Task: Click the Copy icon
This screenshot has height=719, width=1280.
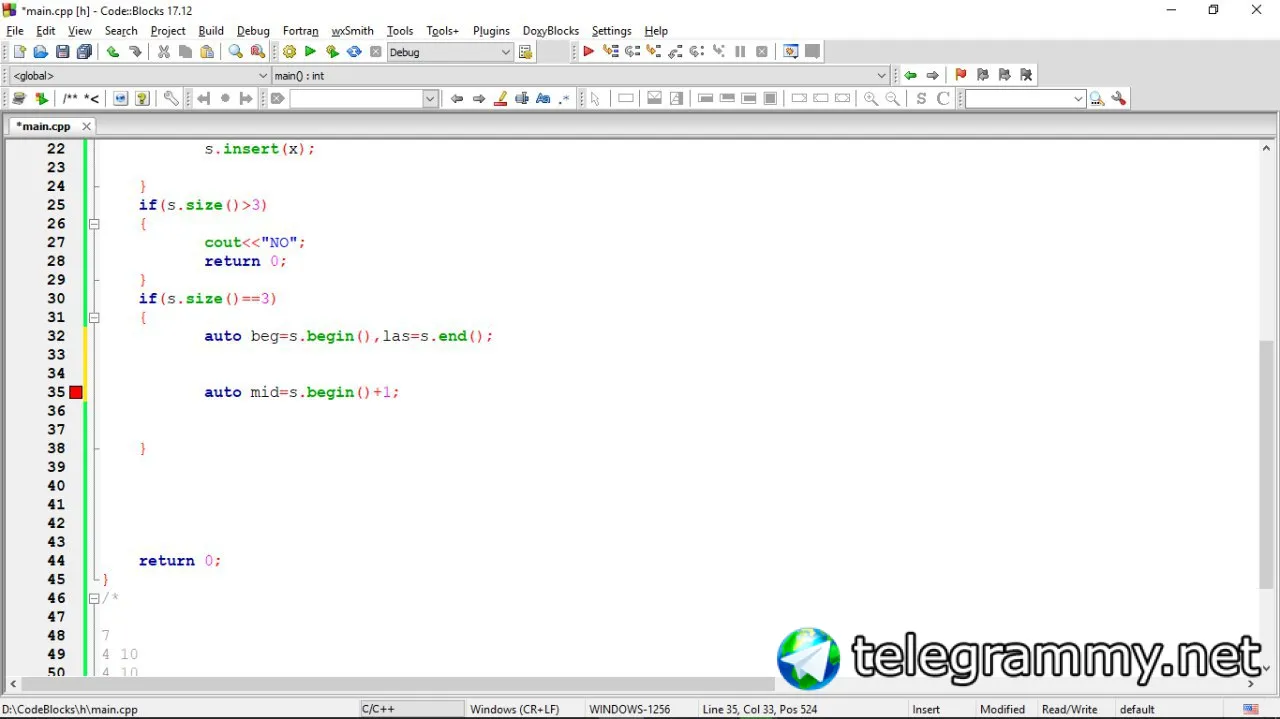Action: 186,52
